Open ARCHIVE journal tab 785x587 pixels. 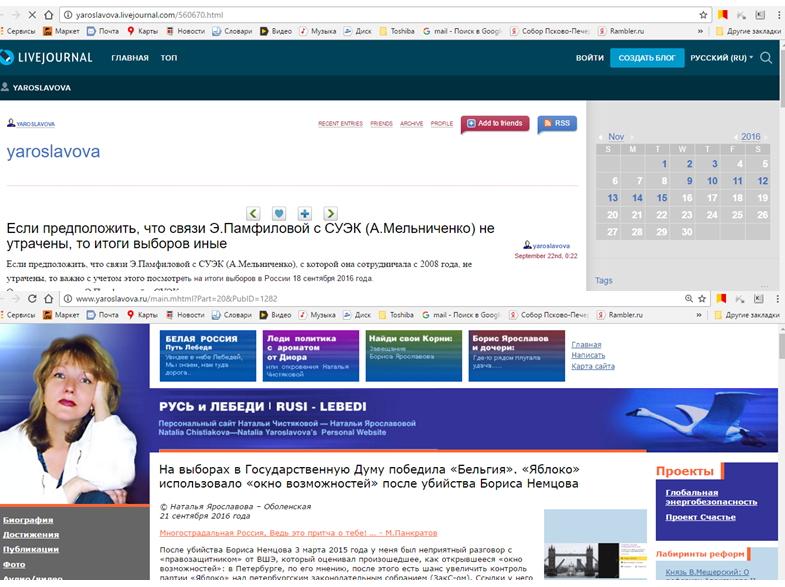coord(412,124)
